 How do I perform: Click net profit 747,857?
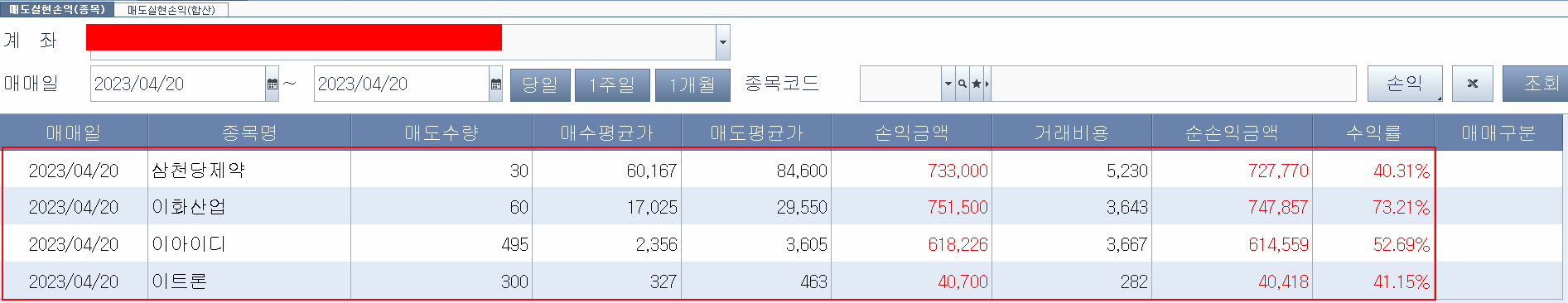point(1279,208)
